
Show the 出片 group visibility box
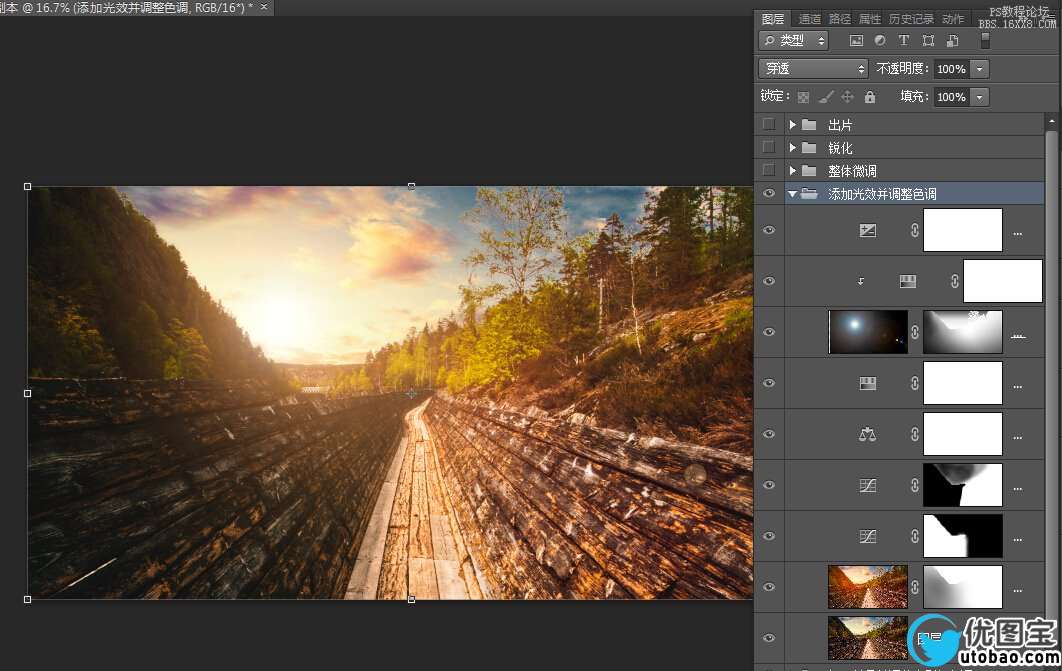(x=769, y=125)
